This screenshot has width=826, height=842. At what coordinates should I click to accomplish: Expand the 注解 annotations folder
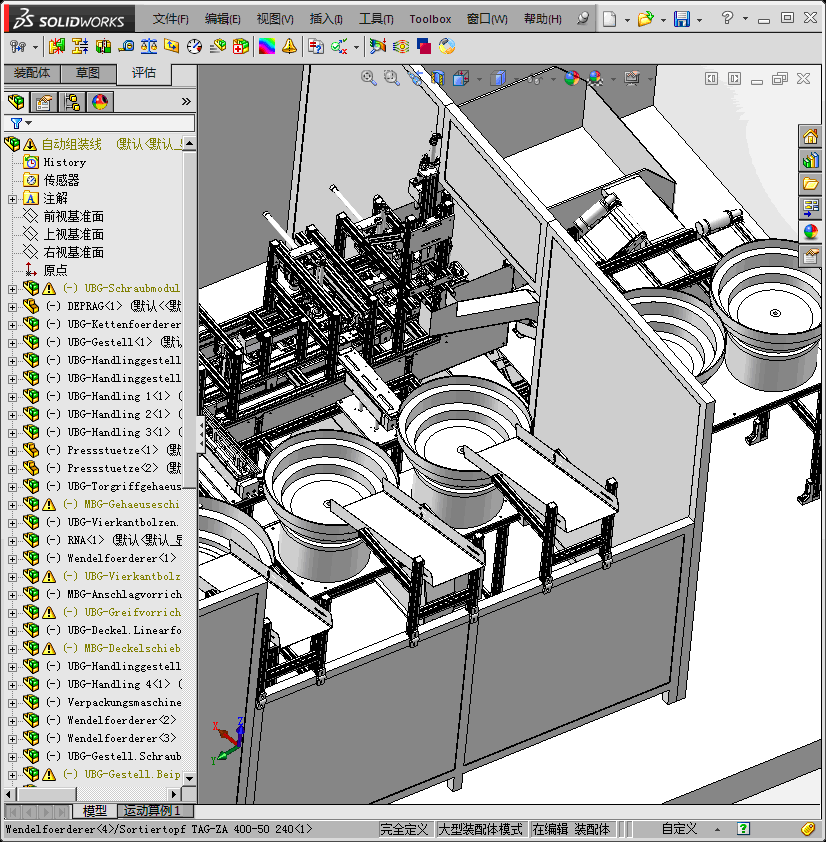click(x=12, y=198)
